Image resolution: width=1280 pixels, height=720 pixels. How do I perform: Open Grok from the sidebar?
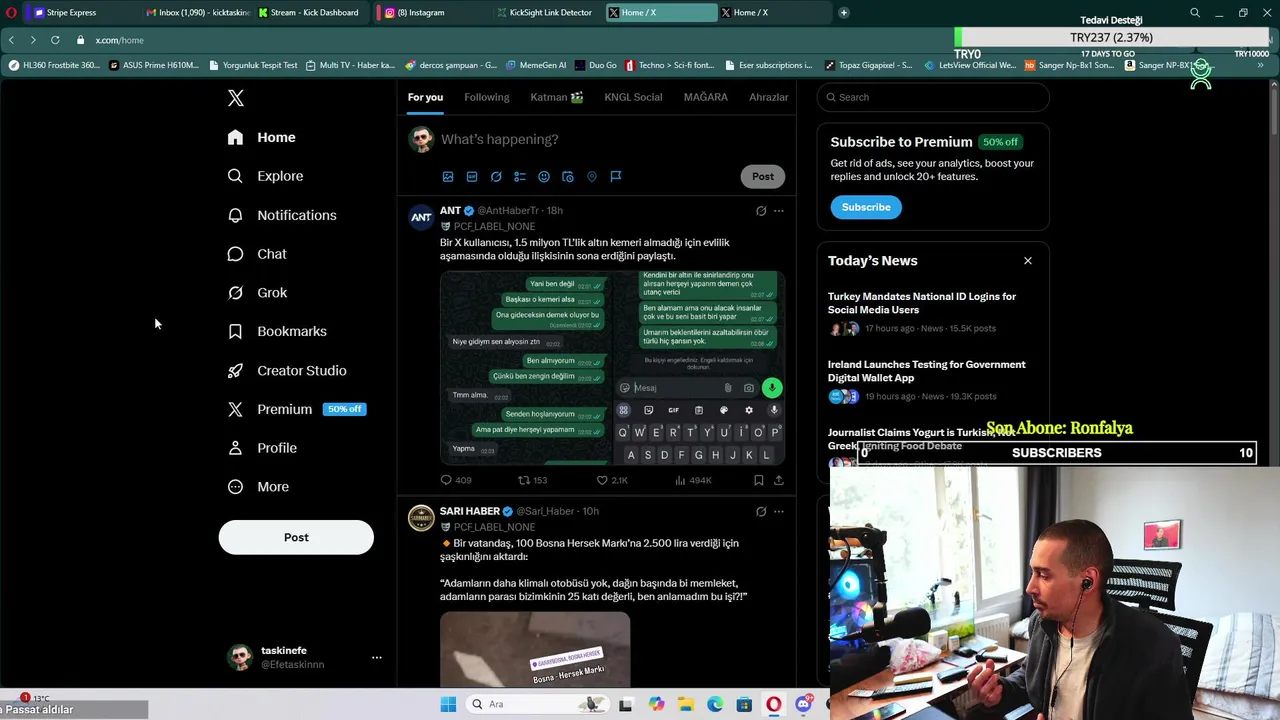pyautogui.click(x=257, y=293)
